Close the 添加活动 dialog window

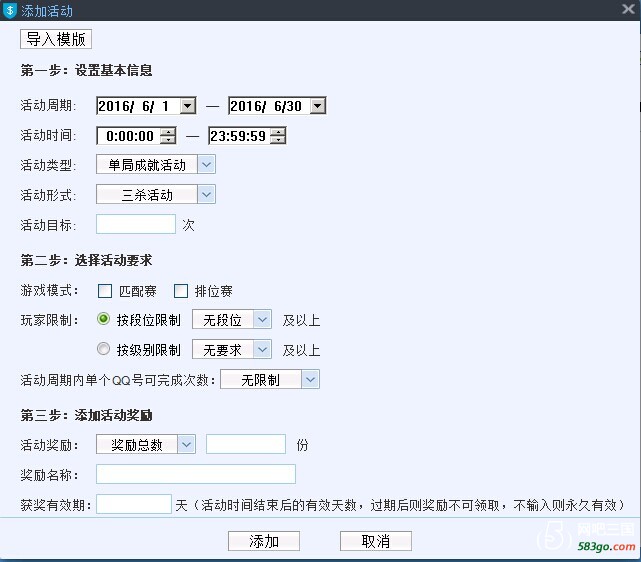(628, 9)
